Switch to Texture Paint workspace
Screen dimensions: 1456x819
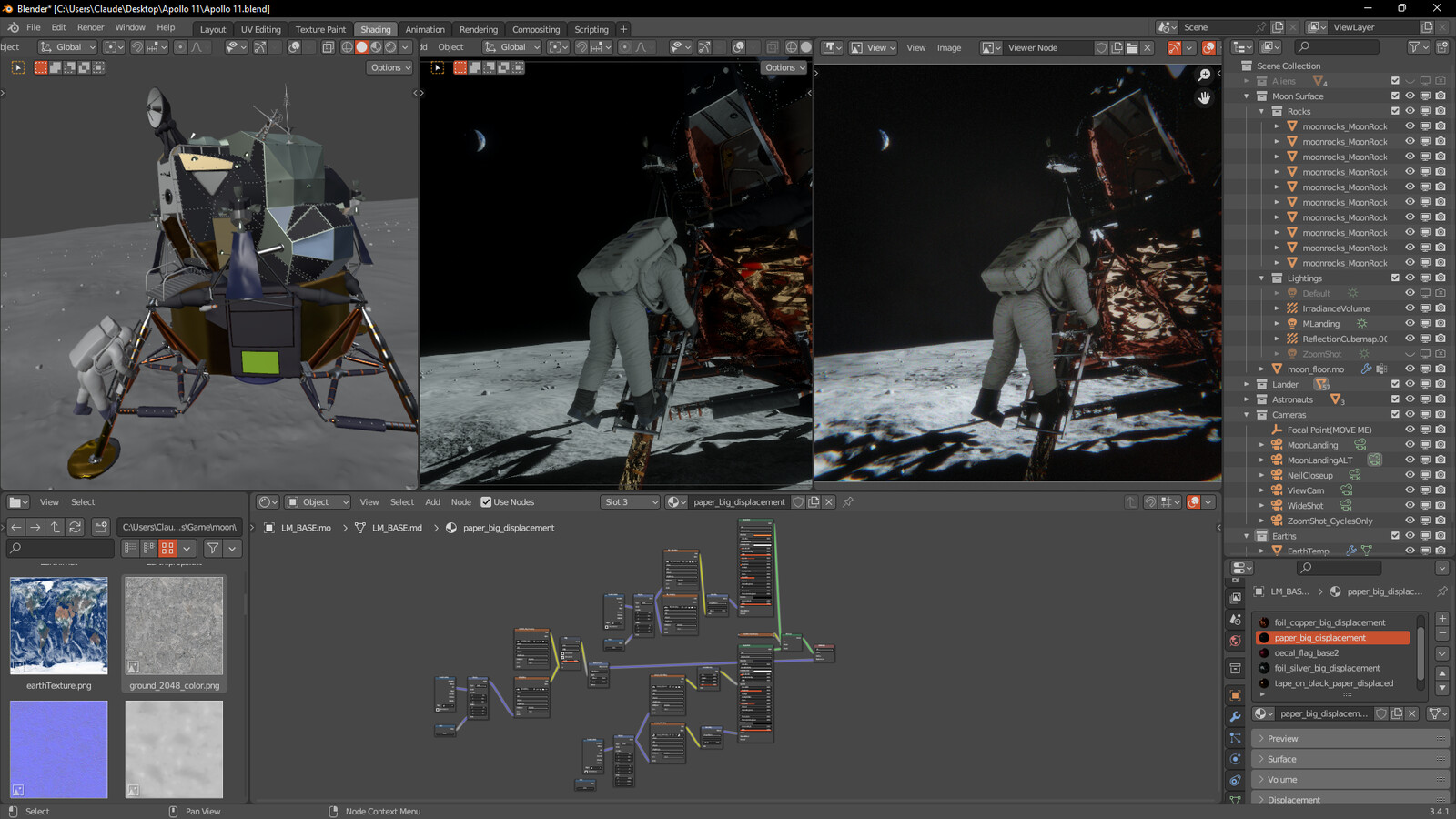click(320, 29)
